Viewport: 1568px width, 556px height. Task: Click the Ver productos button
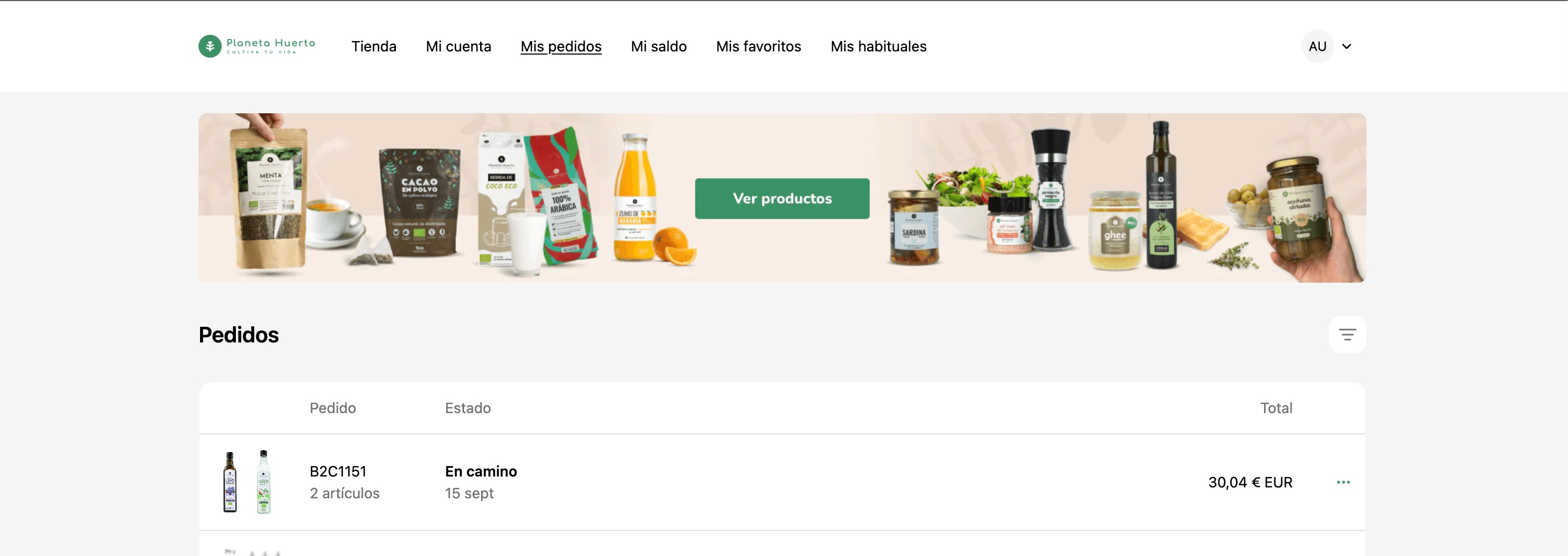(x=782, y=198)
